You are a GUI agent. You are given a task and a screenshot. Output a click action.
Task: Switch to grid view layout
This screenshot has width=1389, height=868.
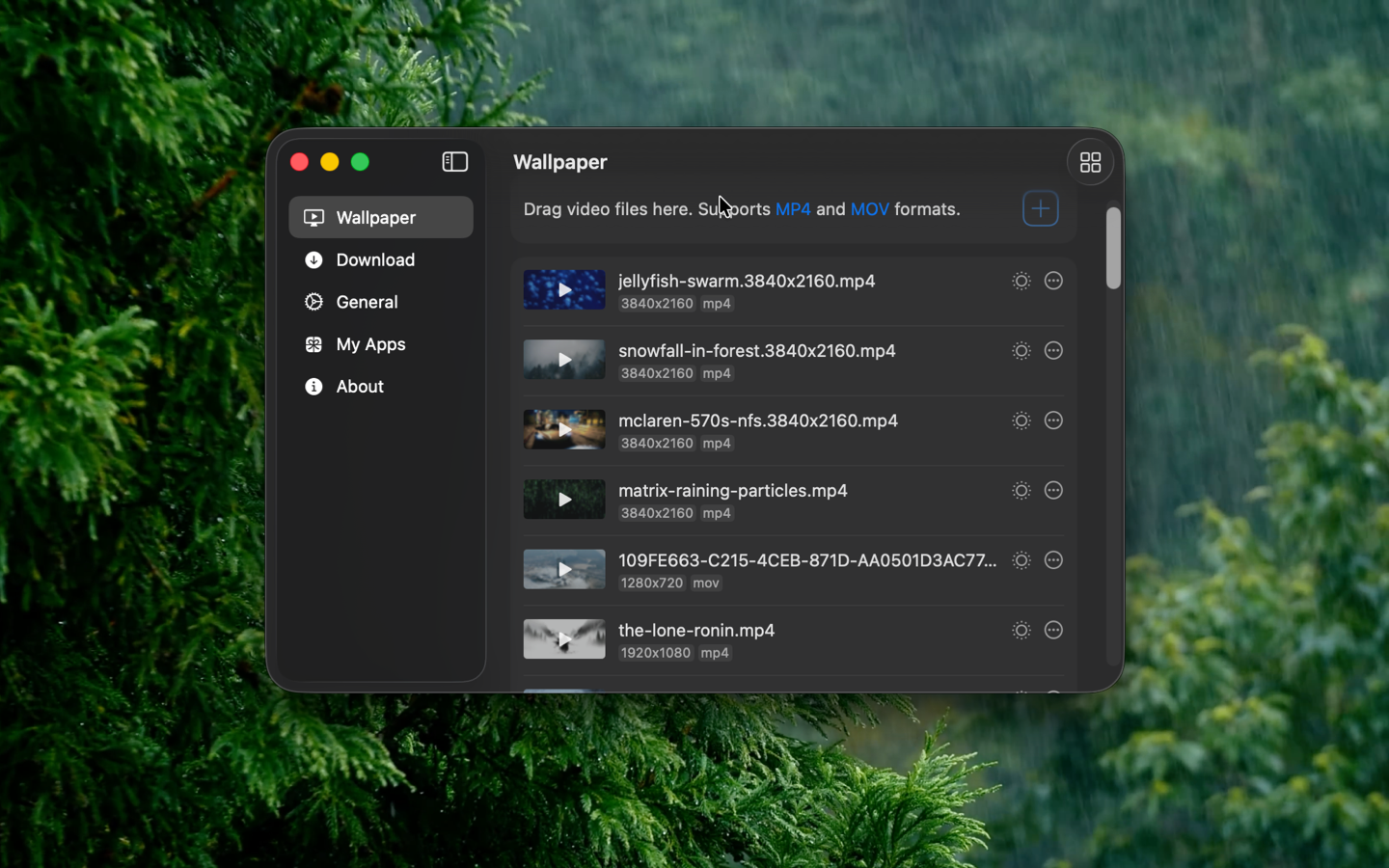[x=1090, y=163]
